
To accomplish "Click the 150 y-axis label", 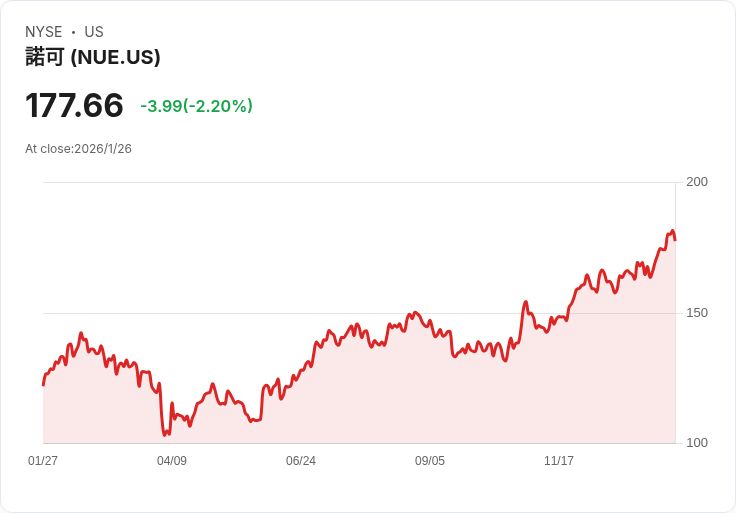I will point(697,313).
